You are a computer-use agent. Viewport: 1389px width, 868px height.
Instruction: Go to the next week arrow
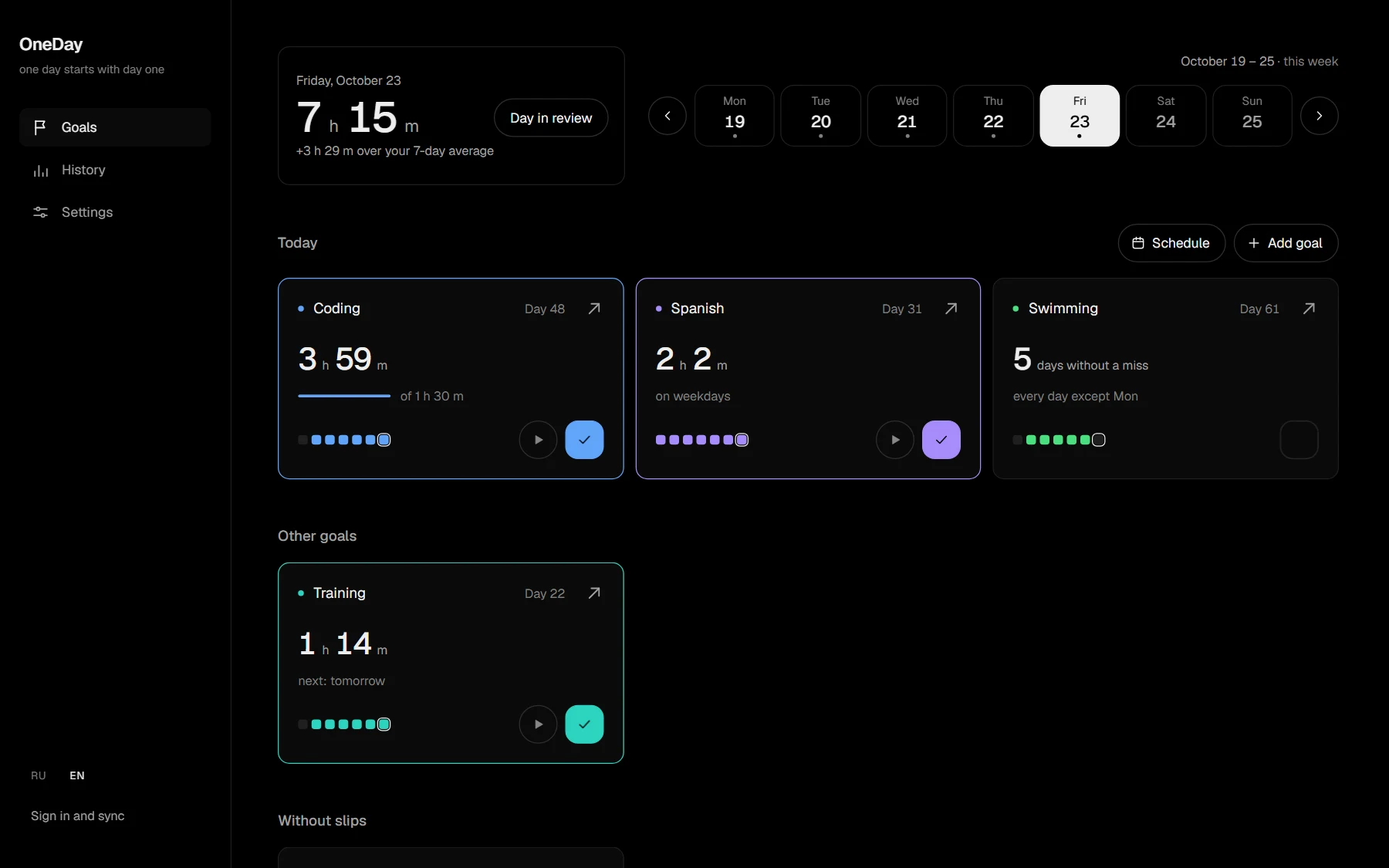point(1320,116)
